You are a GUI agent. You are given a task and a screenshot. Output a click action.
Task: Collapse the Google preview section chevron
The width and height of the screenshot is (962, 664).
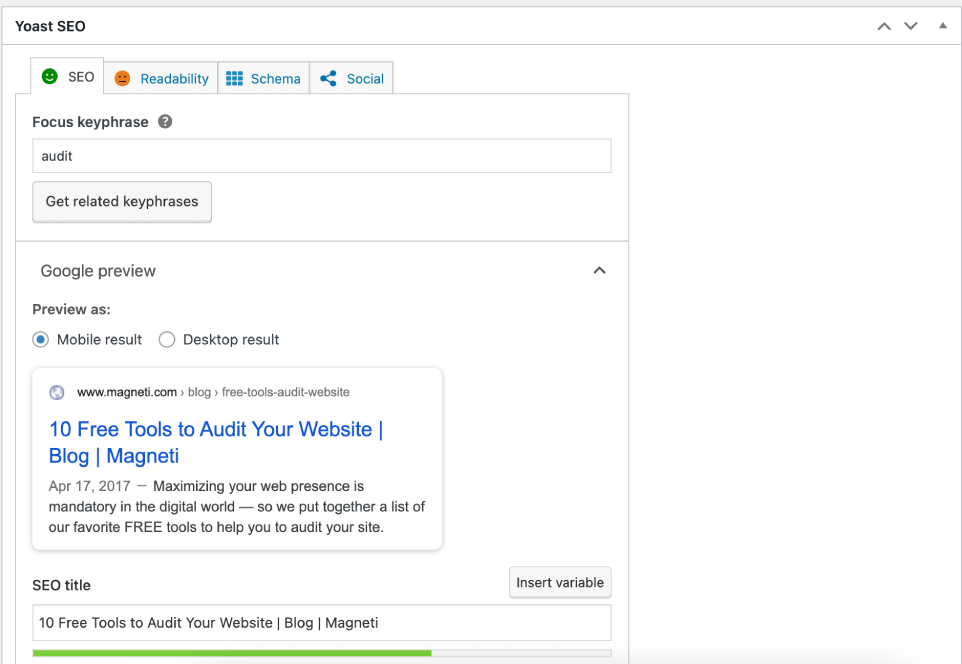click(x=599, y=270)
